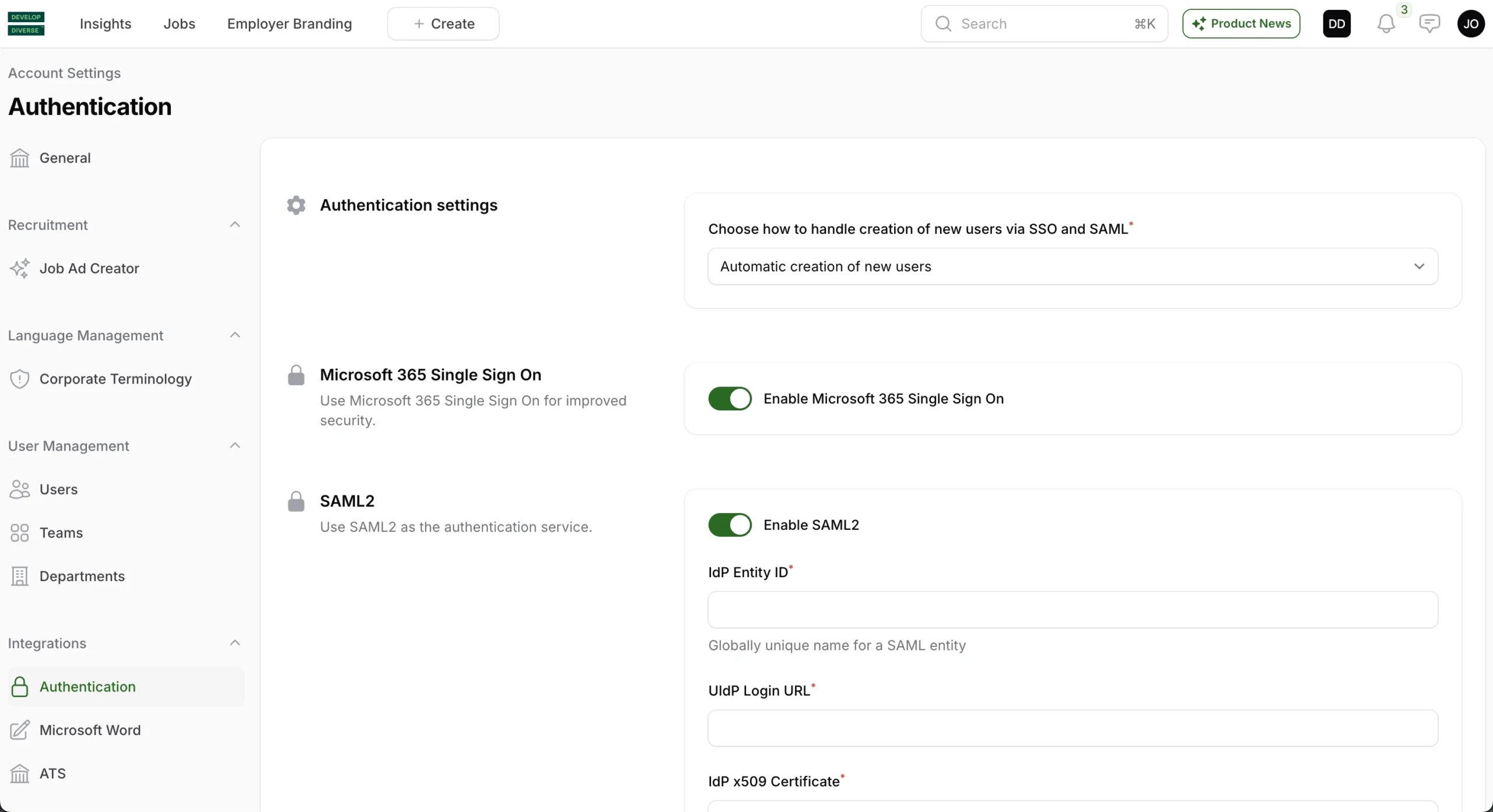This screenshot has width=1493, height=812.
Task: Click the Develop Diverse logo
Action: [26, 24]
